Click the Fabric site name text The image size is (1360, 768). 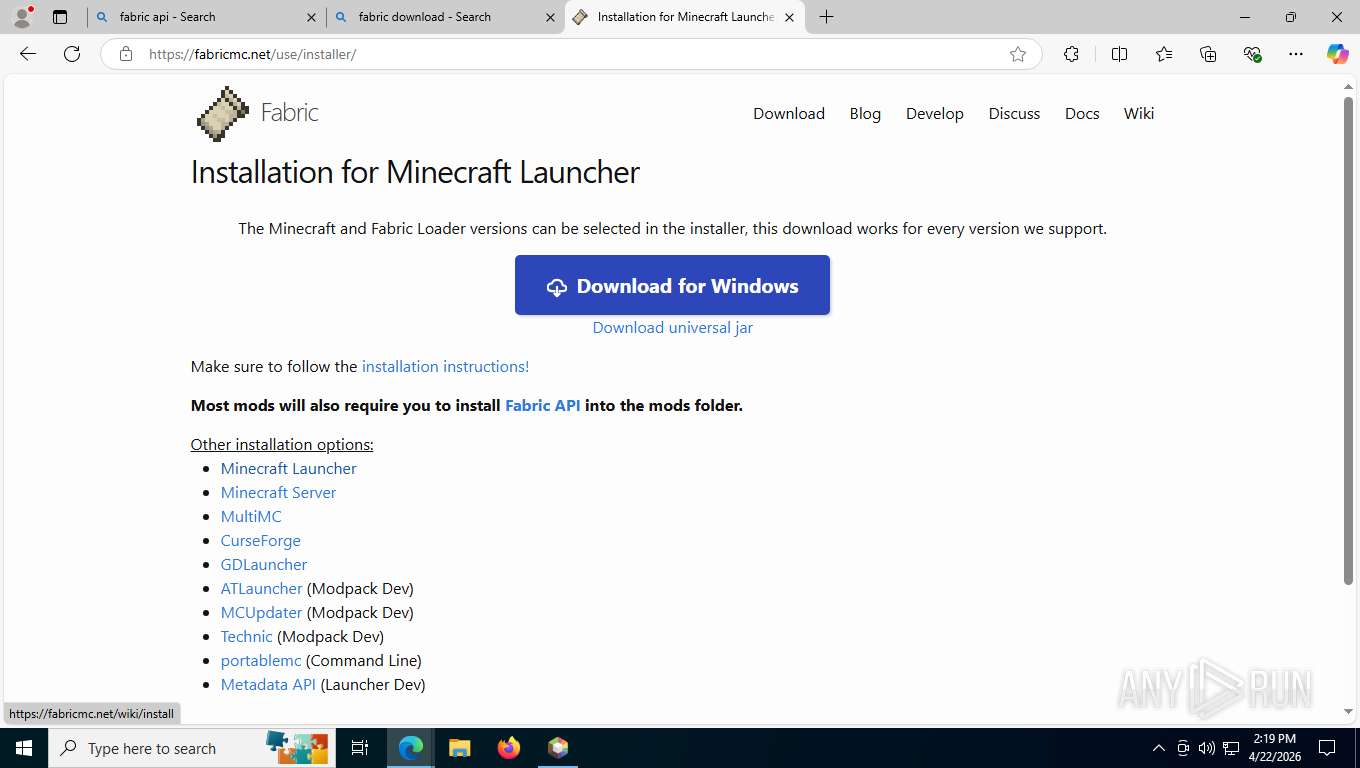(290, 112)
